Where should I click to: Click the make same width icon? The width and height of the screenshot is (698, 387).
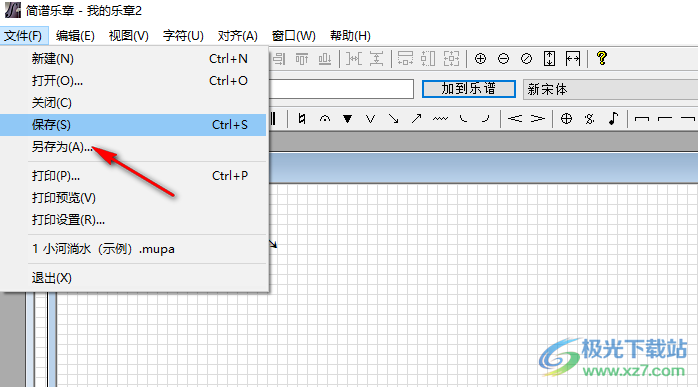tap(406, 58)
